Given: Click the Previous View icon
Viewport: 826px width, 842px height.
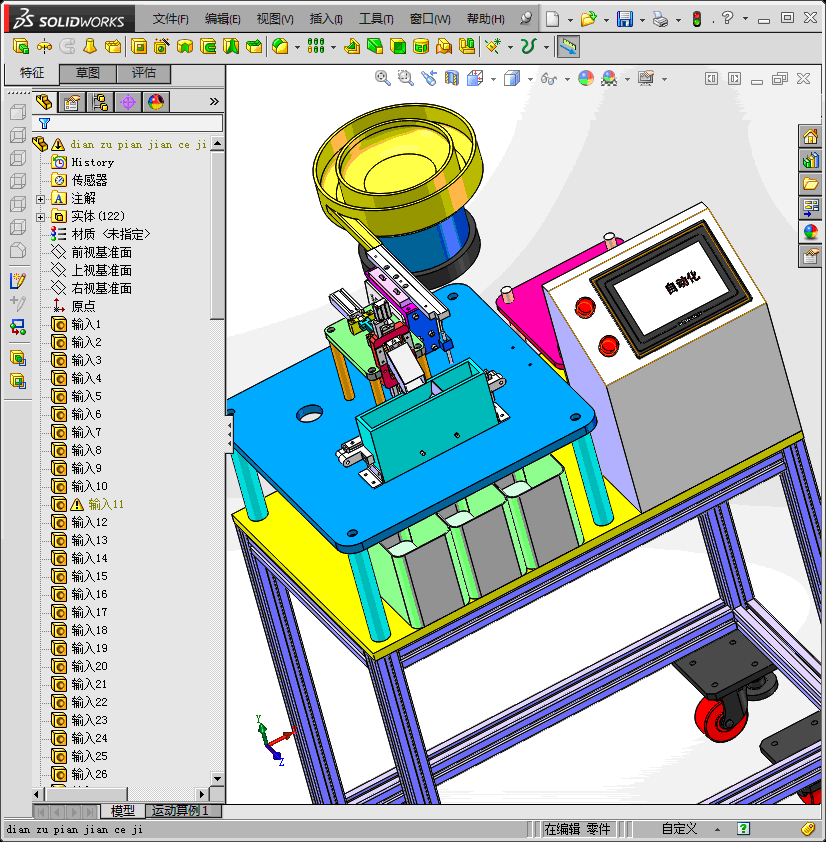Looking at the screenshot, I should [x=429, y=78].
